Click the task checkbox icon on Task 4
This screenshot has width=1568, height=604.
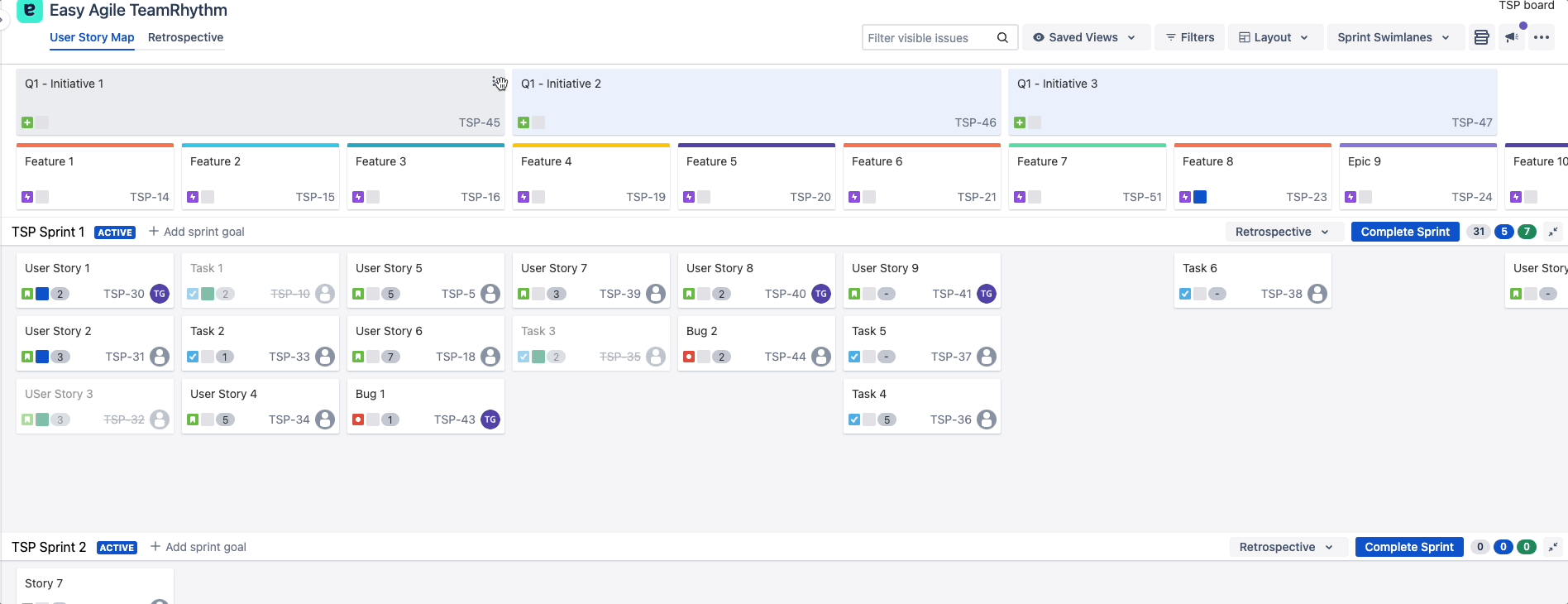(854, 419)
